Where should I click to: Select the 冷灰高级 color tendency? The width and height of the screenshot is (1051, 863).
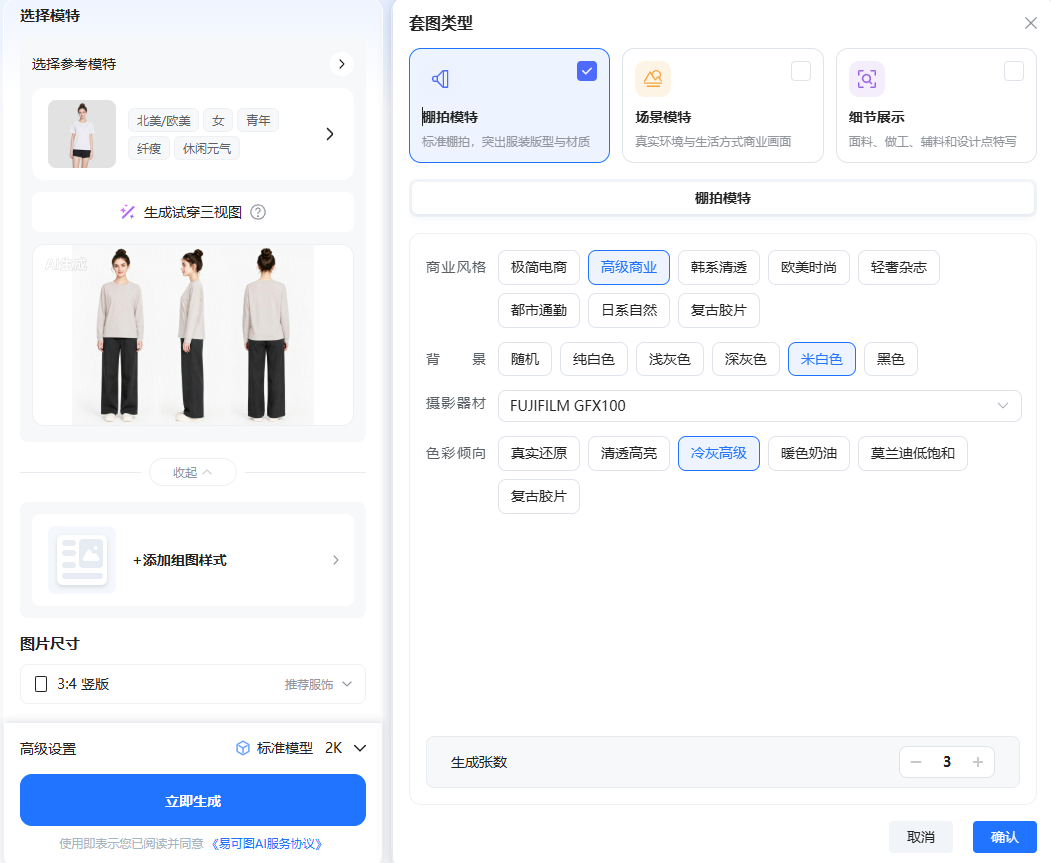[719, 454]
